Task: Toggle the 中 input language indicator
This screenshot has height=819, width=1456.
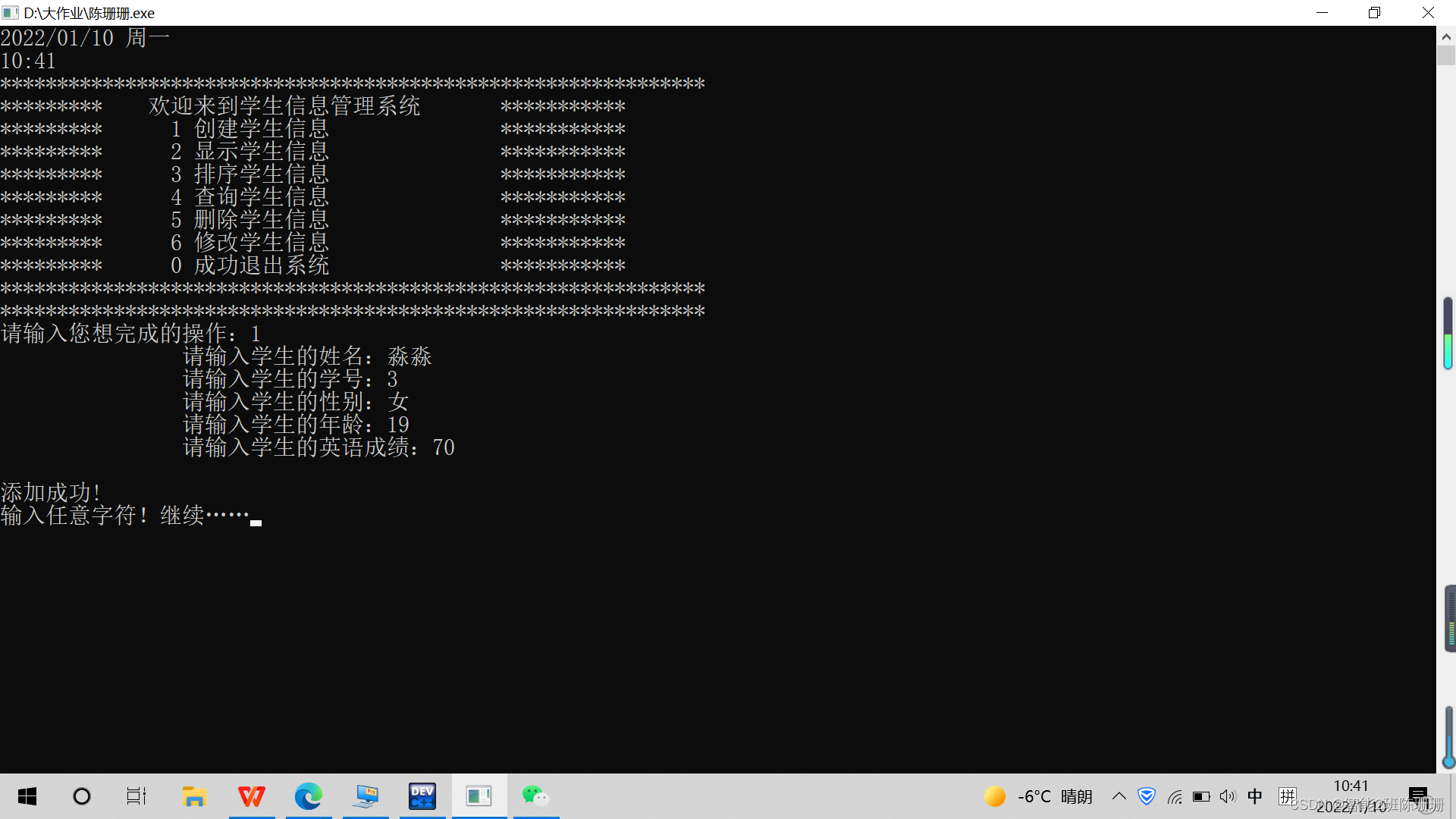Action: [1255, 796]
